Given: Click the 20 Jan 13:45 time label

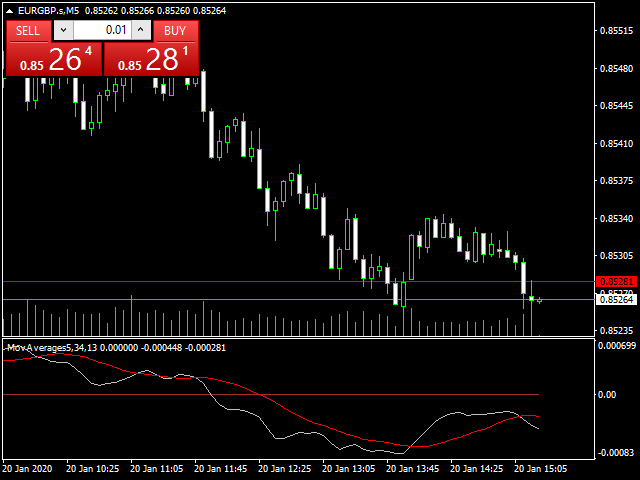Looking at the screenshot, I should (411, 468).
